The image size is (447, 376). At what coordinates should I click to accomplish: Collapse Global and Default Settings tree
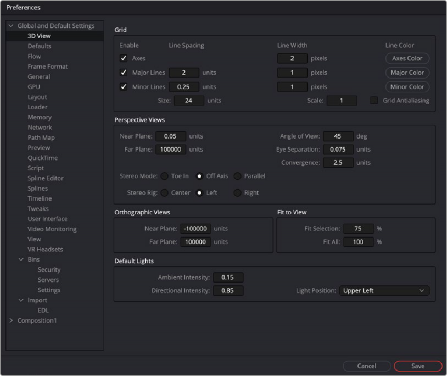11,26
